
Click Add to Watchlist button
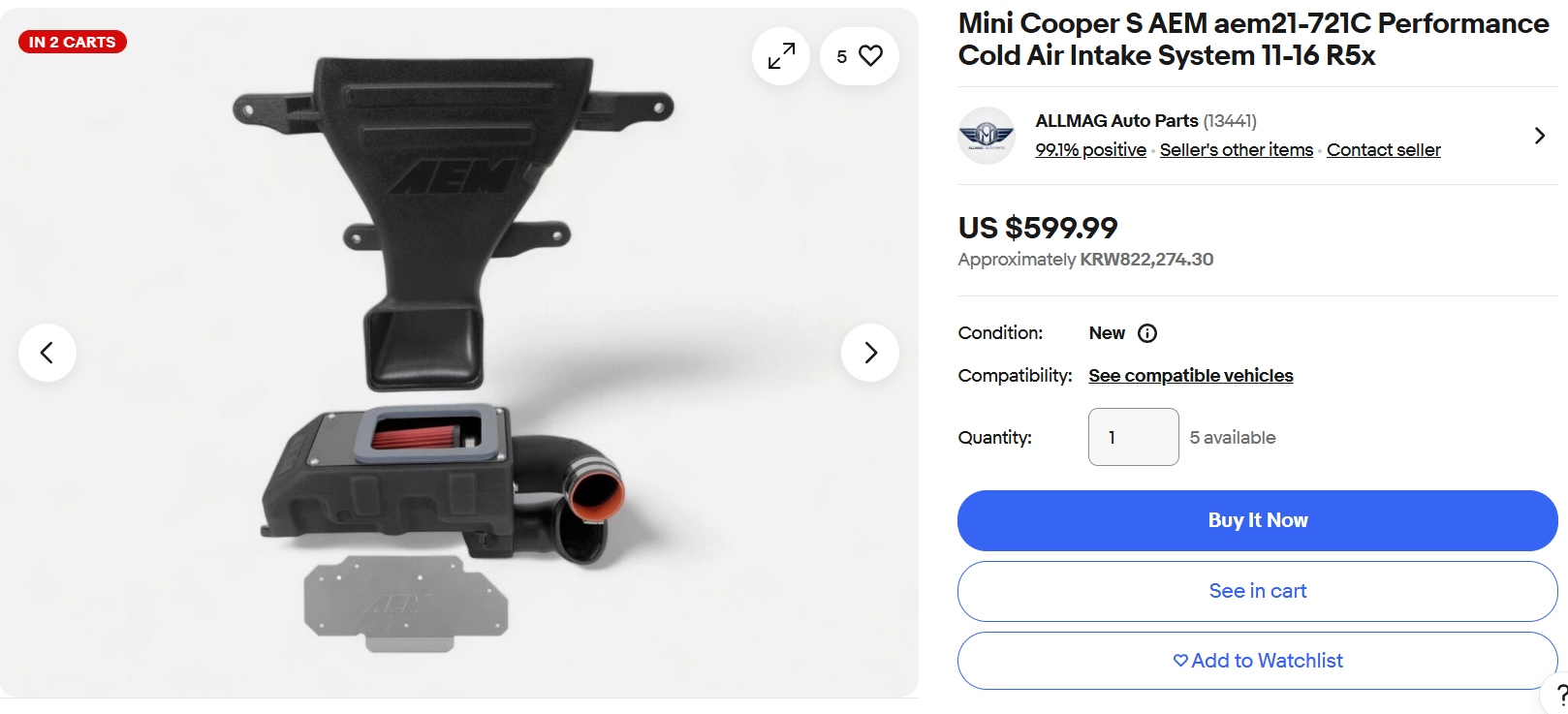pyautogui.click(x=1258, y=661)
